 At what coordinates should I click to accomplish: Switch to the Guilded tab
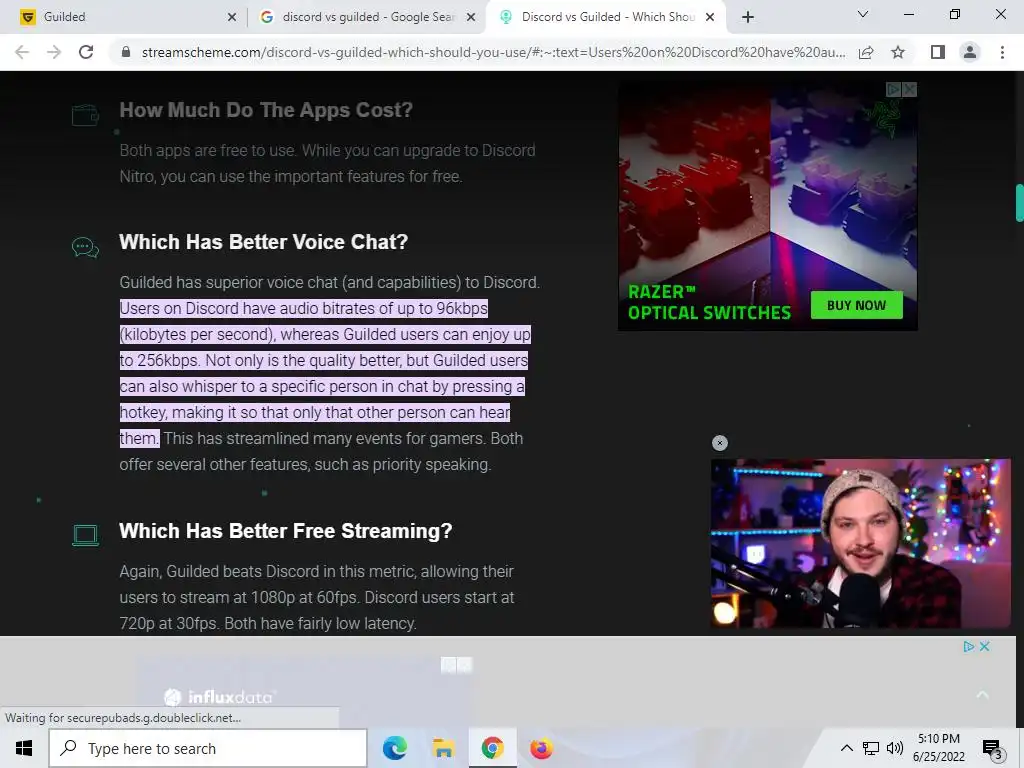pos(124,17)
